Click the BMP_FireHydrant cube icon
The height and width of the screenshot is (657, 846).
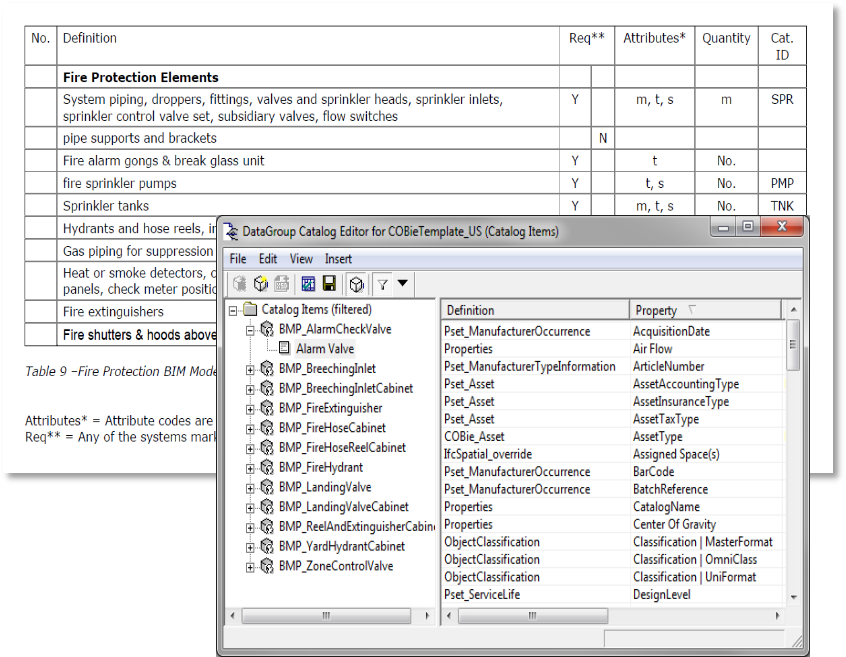pyautogui.click(x=267, y=467)
